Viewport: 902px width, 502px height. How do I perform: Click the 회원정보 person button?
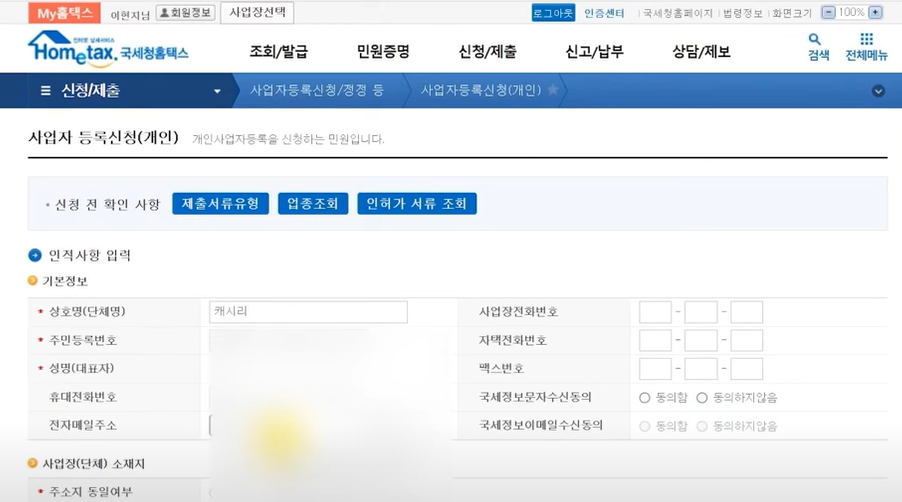[185, 13]
